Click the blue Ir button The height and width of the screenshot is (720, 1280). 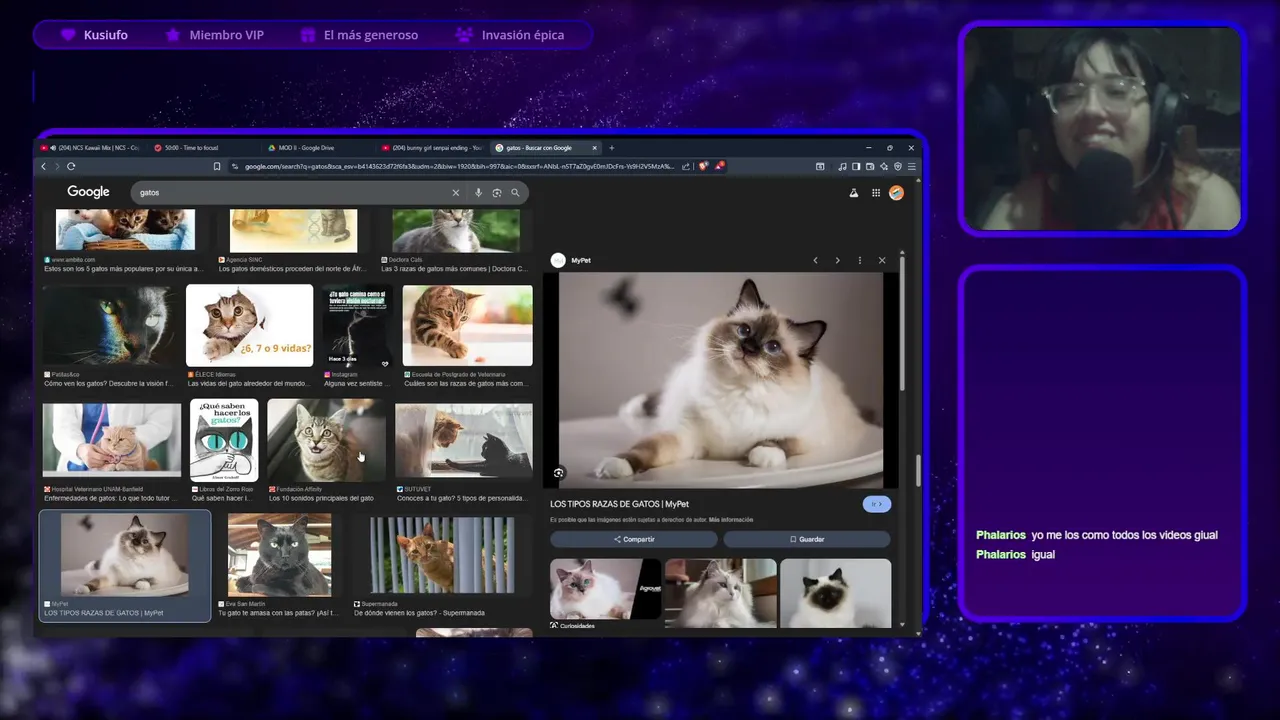[x=877, y=504]
